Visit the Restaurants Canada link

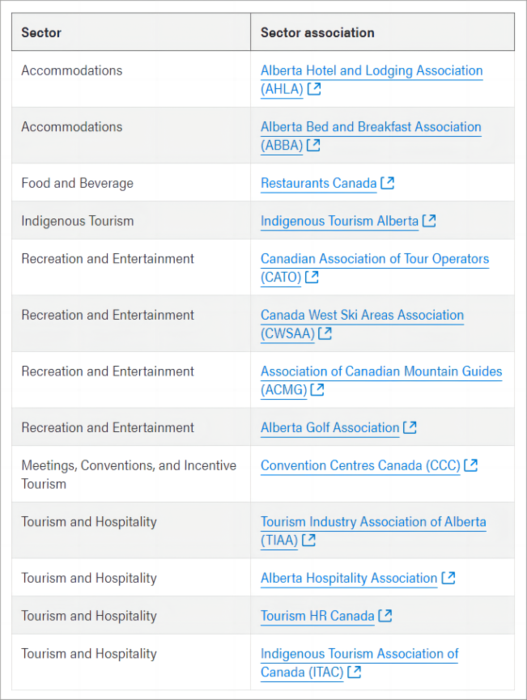(x=318, y=183)
